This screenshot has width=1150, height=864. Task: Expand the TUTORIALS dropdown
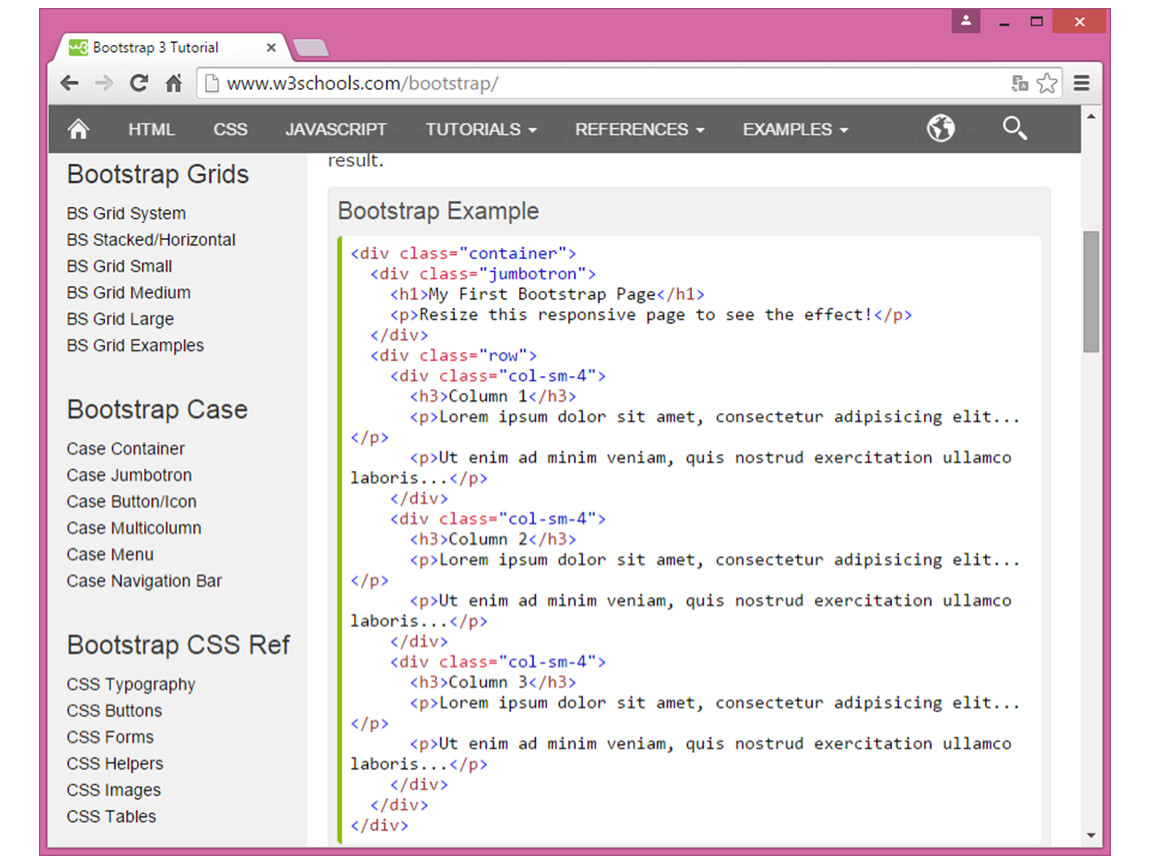tap(481, 129)
